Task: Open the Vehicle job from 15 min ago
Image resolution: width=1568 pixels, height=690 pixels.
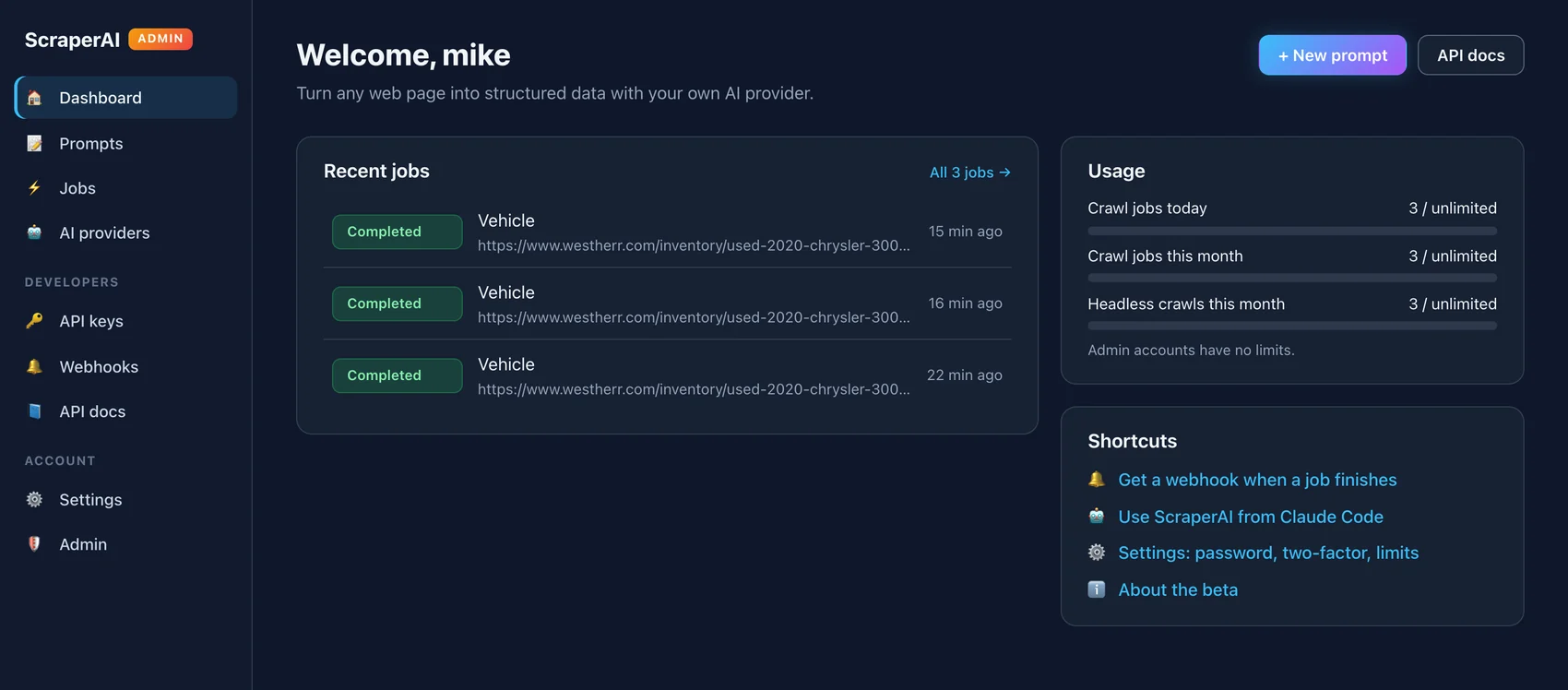Action: [668, 232]
